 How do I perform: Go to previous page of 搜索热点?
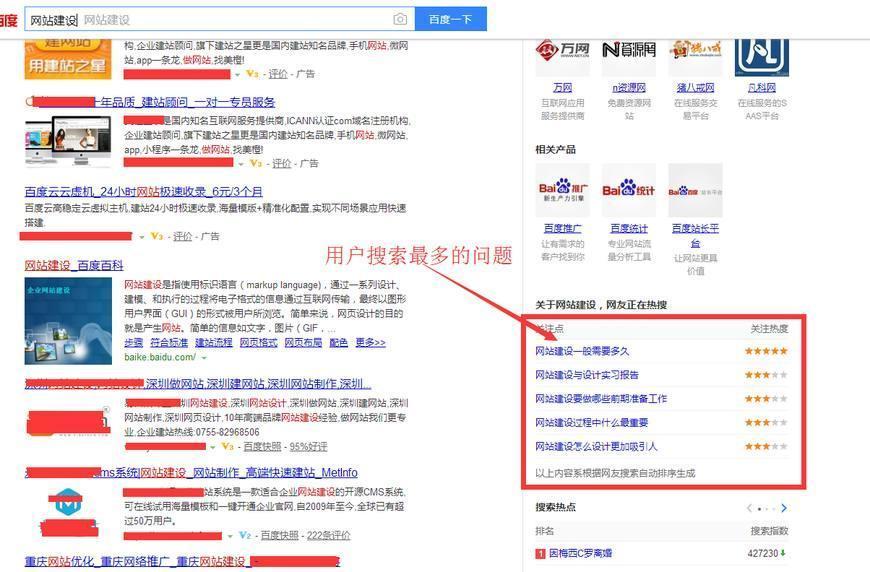pyautogui.click(x=749, y=508)
